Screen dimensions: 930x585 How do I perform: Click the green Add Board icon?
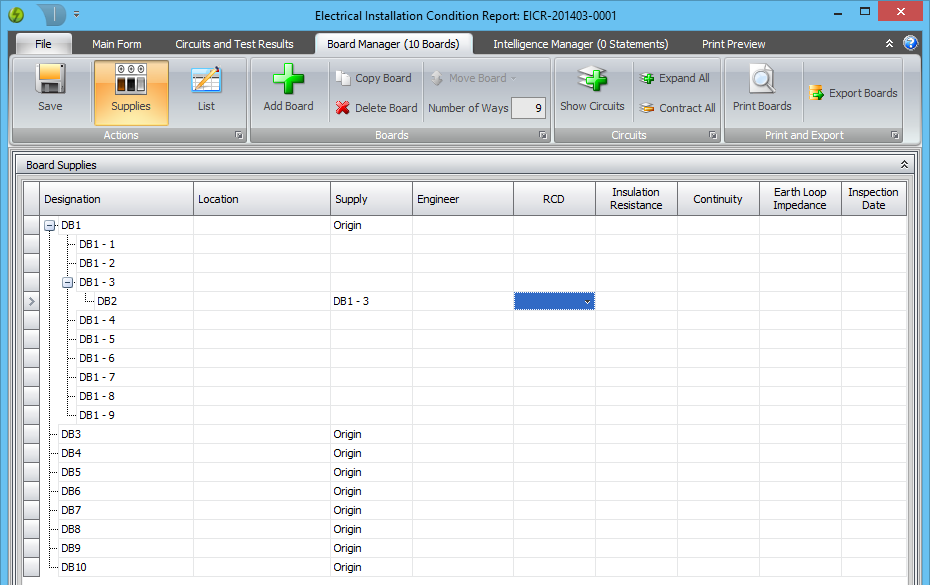tap(288, 80)
